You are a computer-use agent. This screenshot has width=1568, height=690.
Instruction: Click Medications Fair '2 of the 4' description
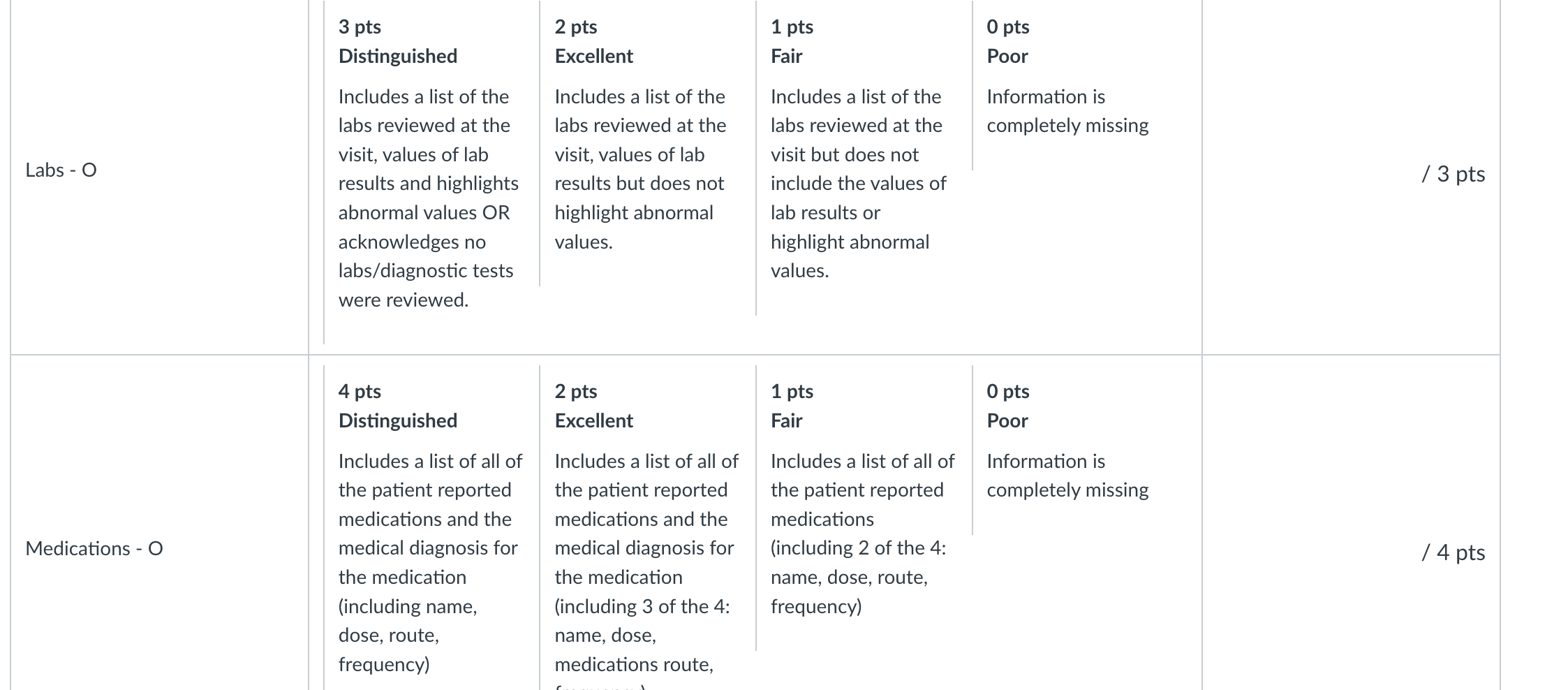pyautogui.click(x=859, y=548)
